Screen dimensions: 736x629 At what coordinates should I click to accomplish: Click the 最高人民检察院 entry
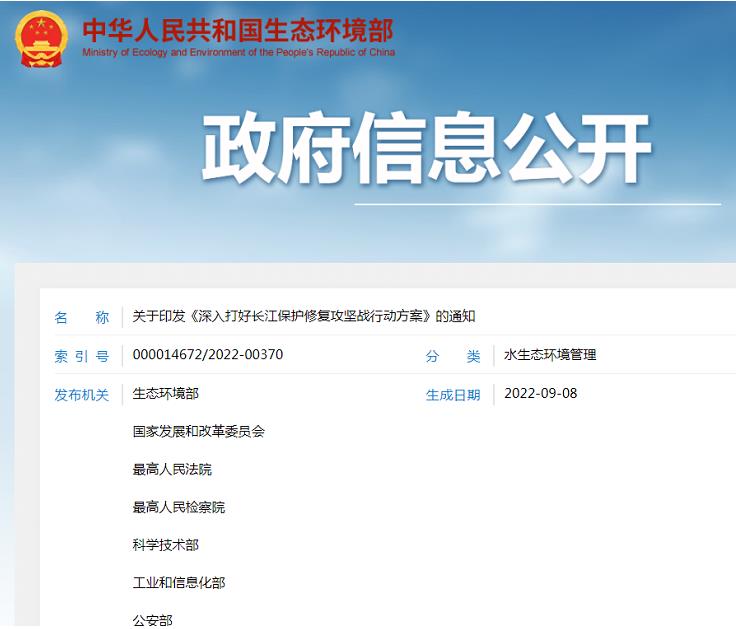179,508
